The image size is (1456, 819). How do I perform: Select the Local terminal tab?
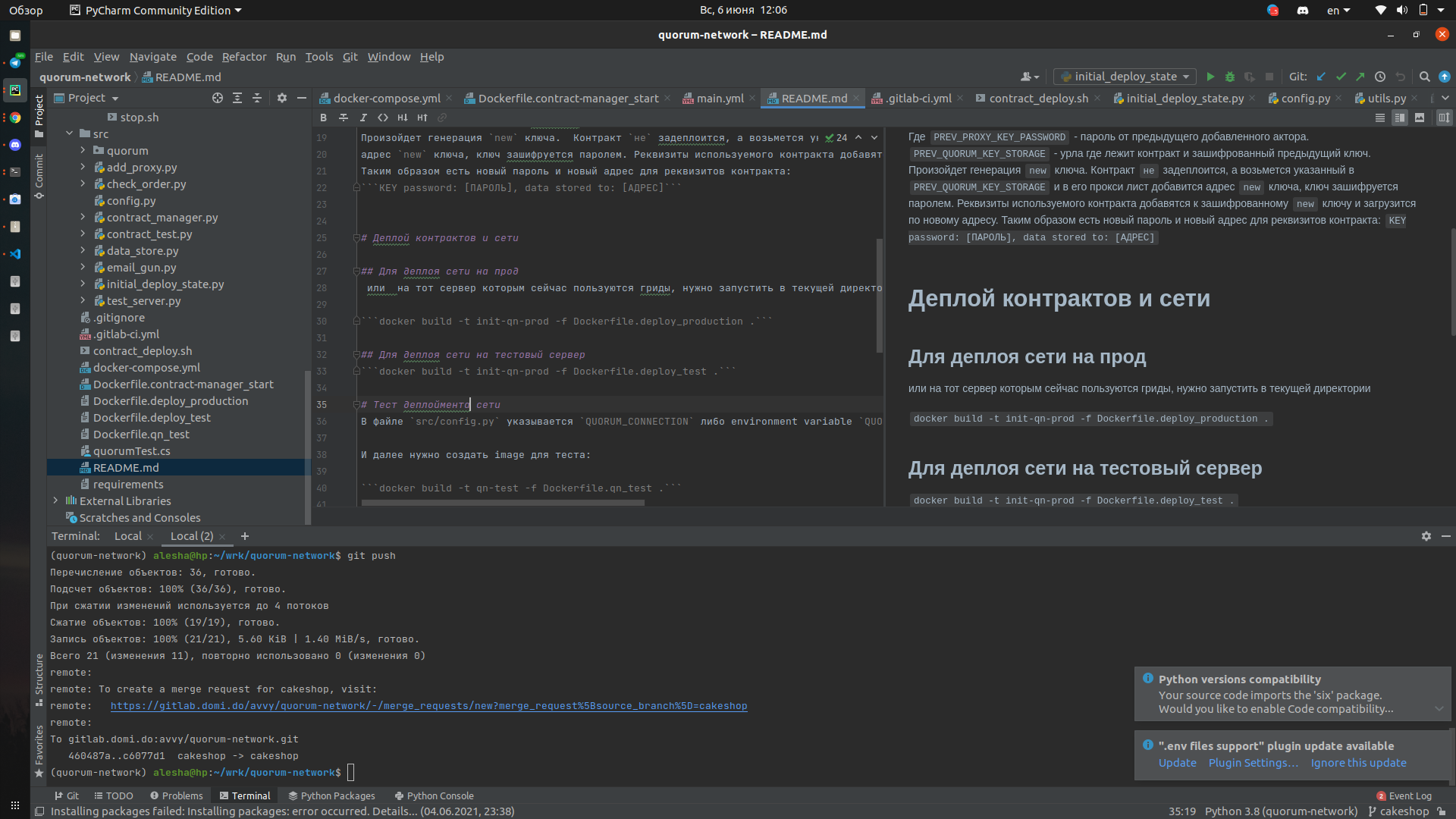point(128,536)
